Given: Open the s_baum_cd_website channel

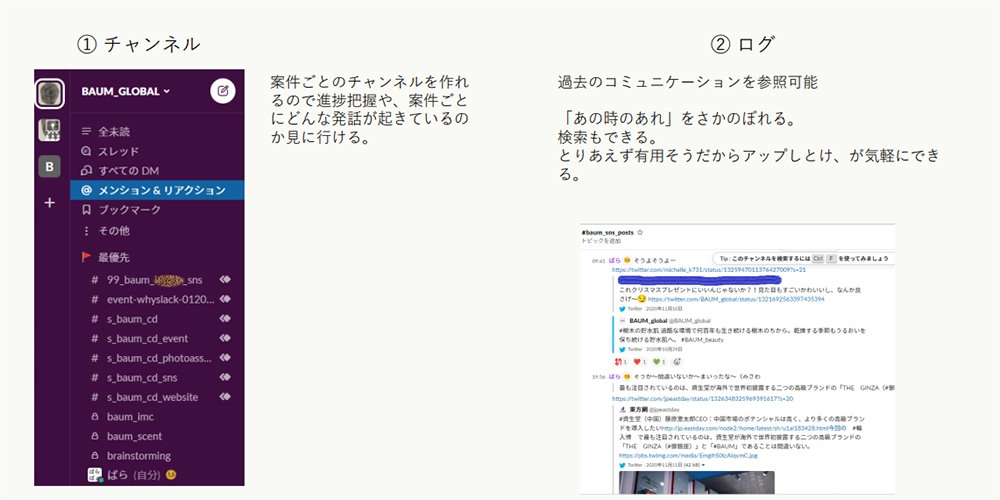Looking at the screenshot, I should point(157,397).
